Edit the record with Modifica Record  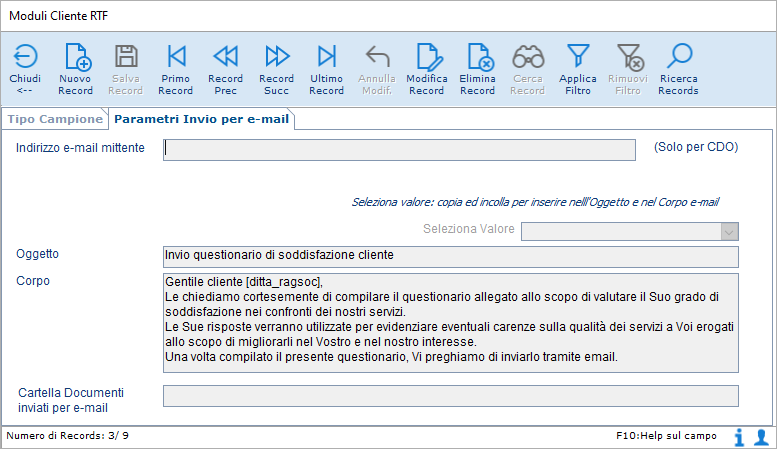[427, 69]
